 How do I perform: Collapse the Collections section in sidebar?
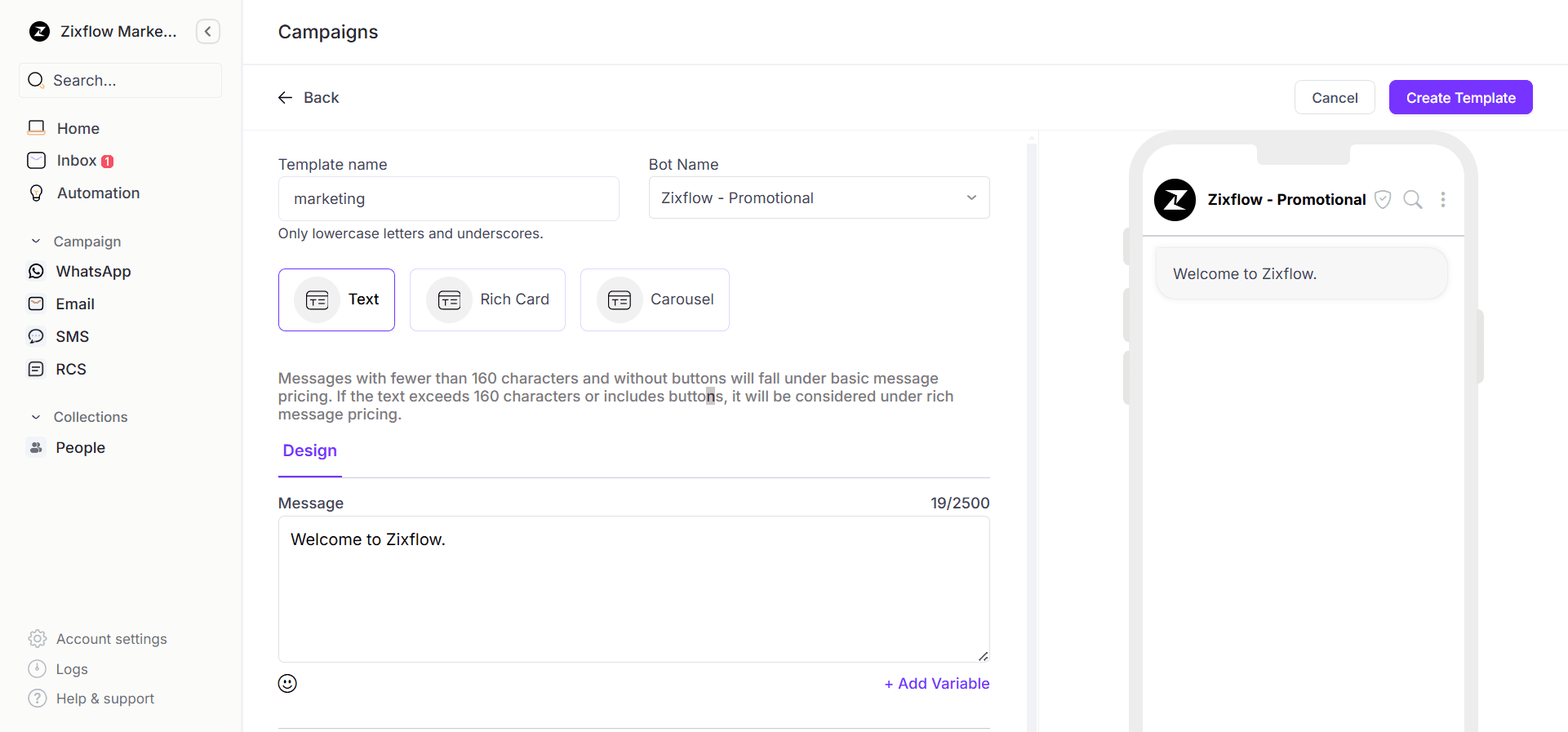pos(36,417)
